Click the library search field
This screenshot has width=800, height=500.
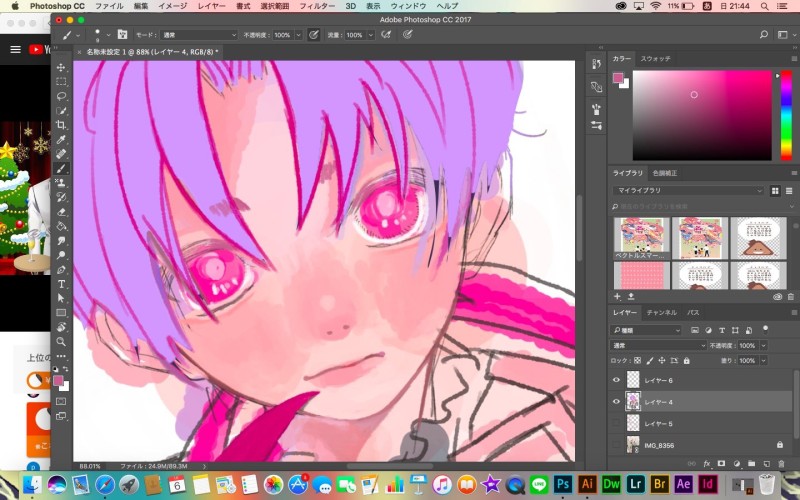click(702, 206)
